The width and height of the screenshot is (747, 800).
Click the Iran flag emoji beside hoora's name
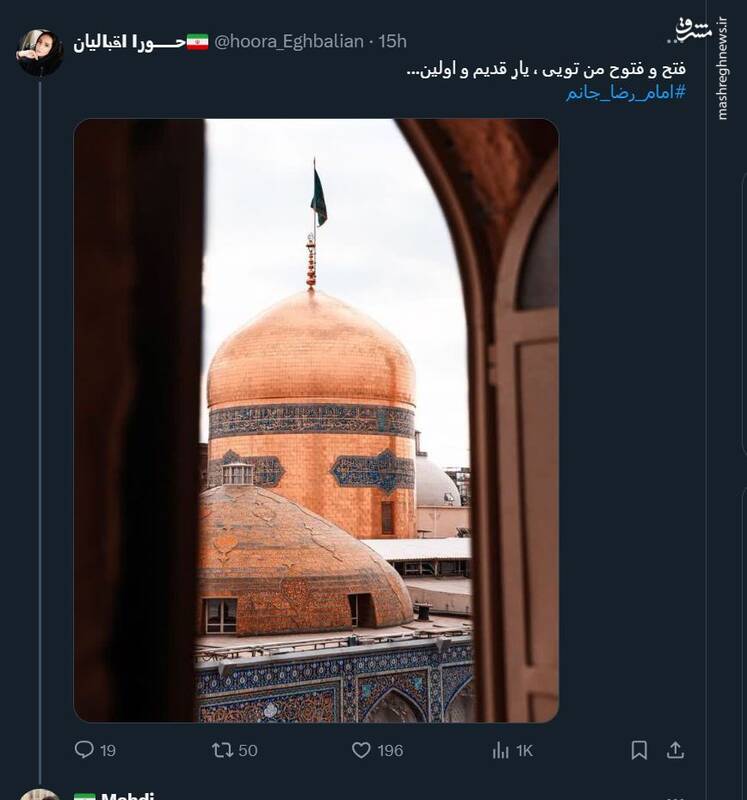(197, 42)
